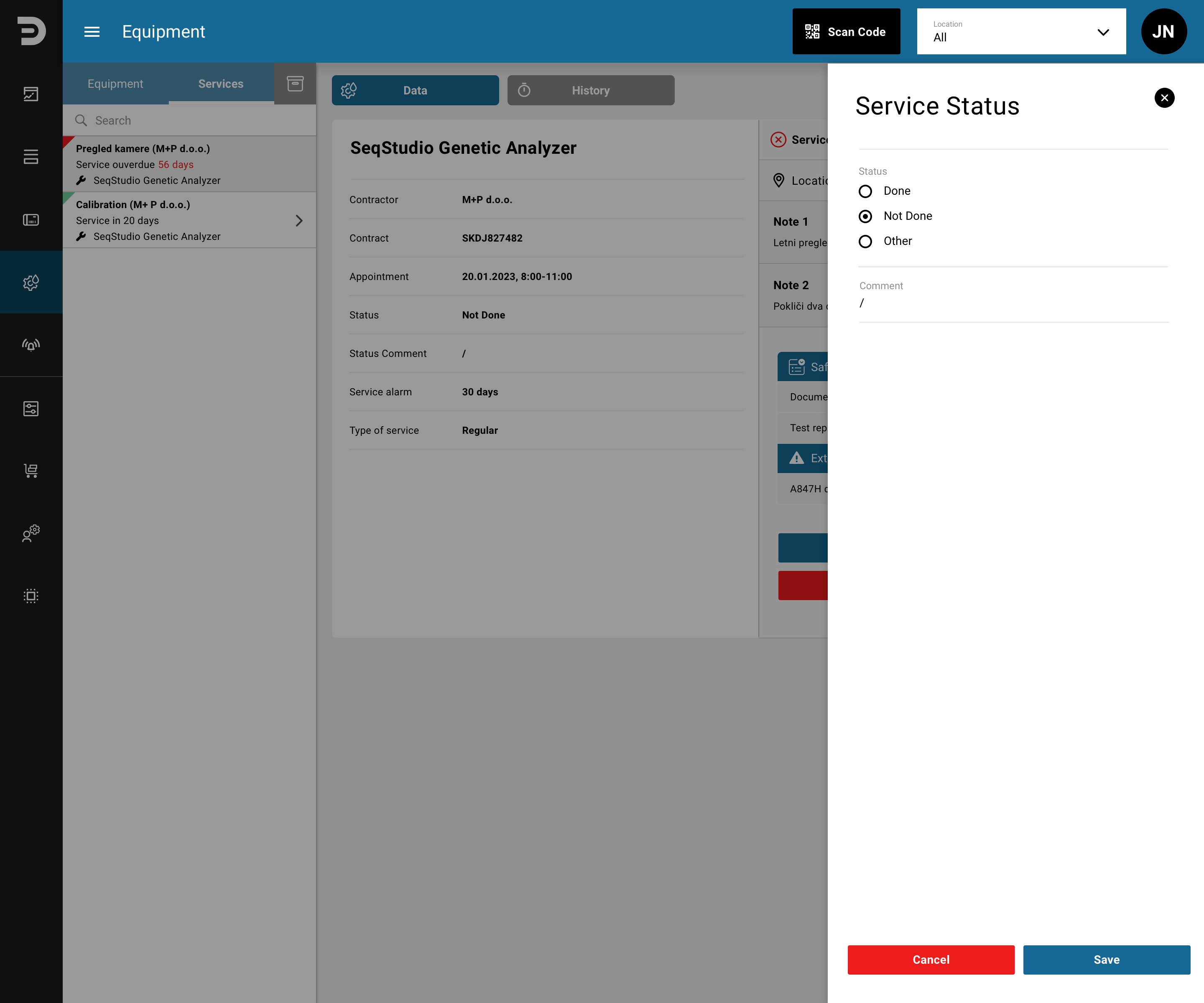The width and height of the screenshot is (1204, 1003).
Task: Select the Done status radio button
Action: click(x=865, y=191)
